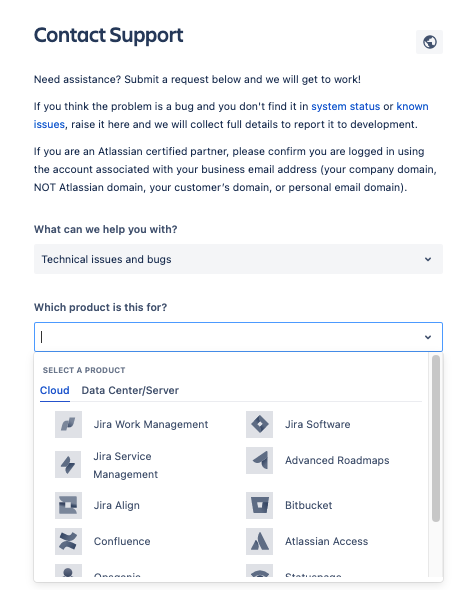Open the globe language selector

tap(429, 42)
